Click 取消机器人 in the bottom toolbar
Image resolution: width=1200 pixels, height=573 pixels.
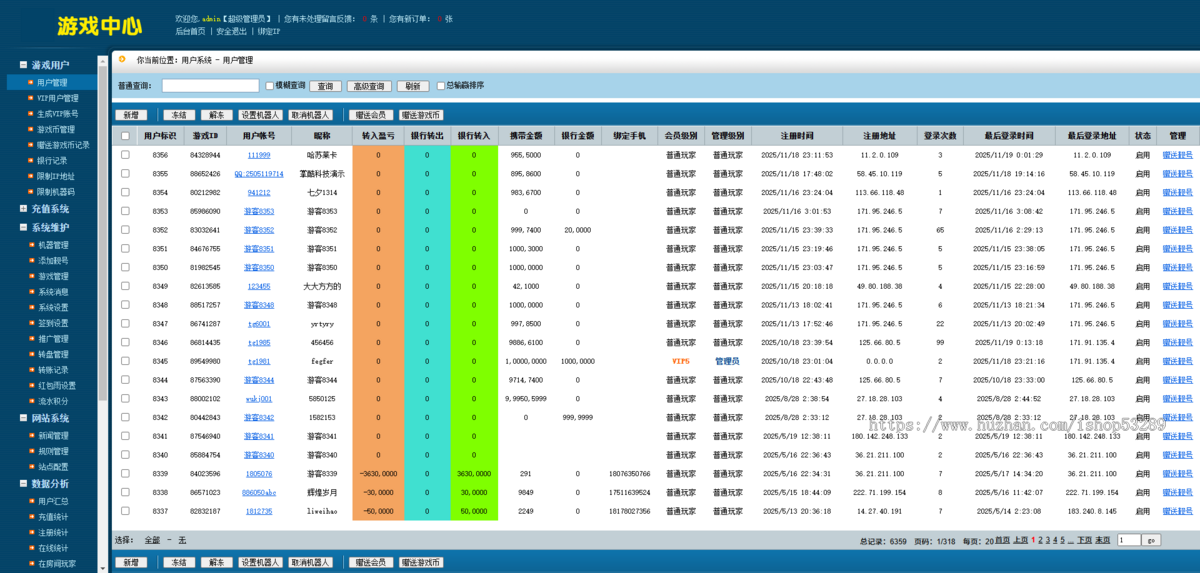311,563
